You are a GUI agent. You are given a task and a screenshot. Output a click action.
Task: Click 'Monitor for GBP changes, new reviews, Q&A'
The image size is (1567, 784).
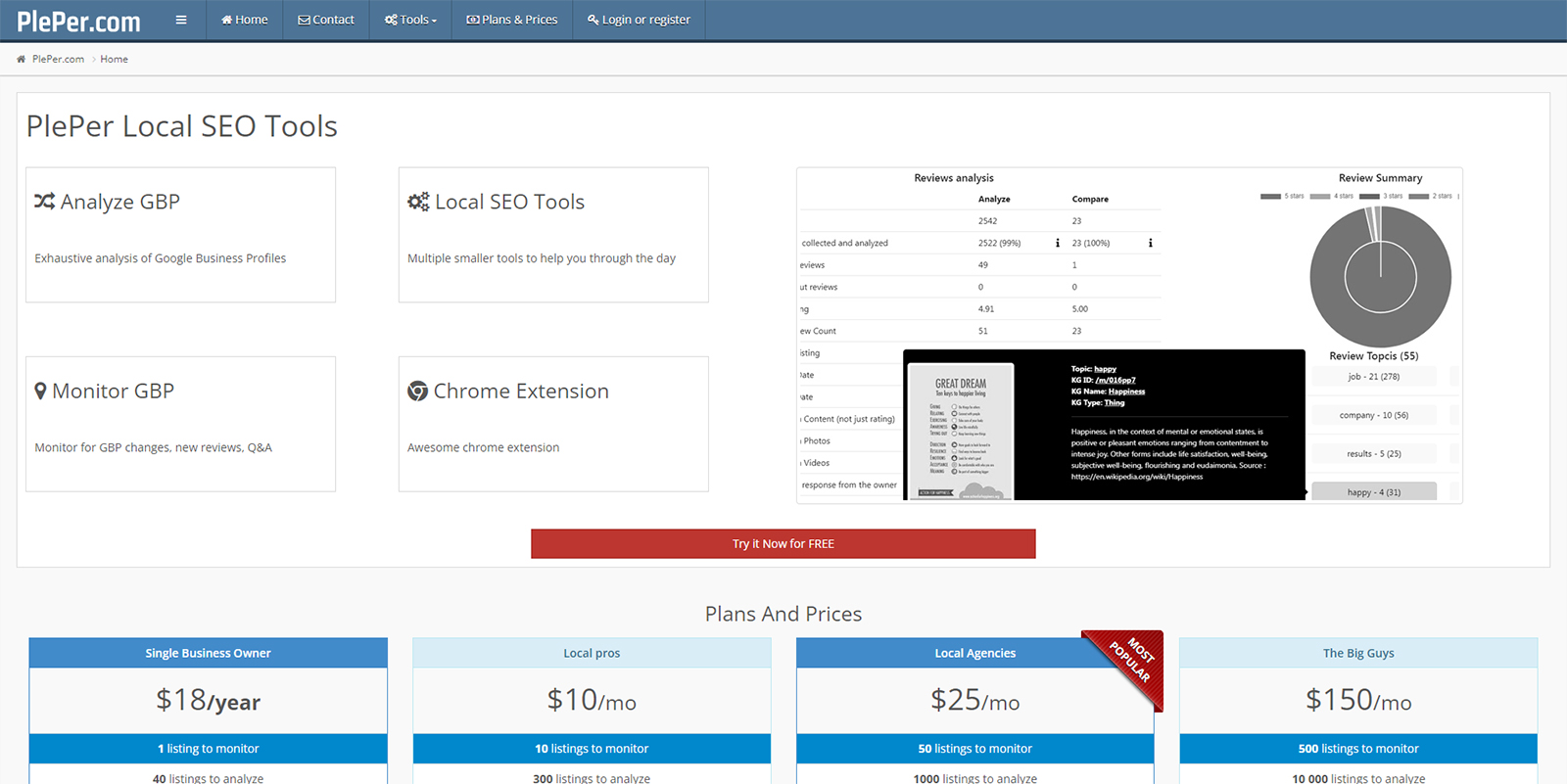pos(154,447)
